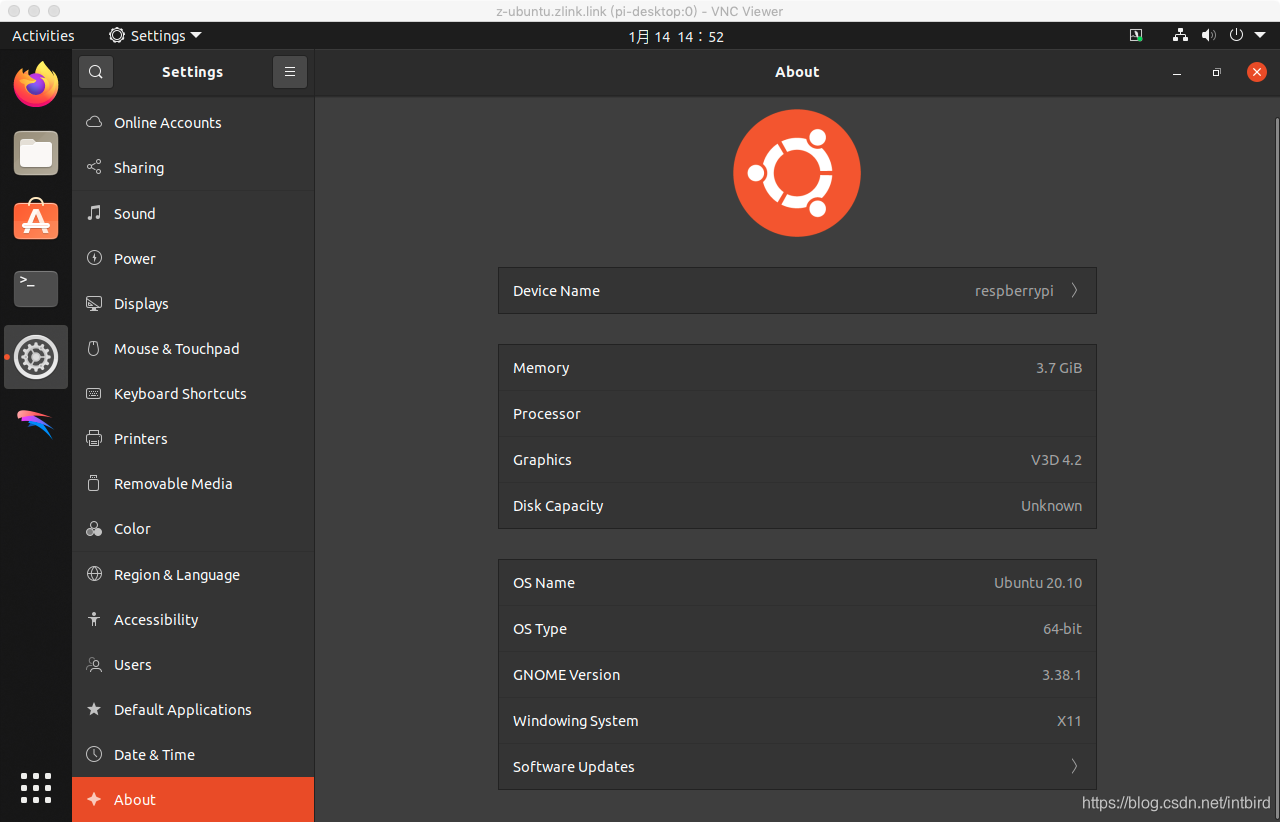Viewport: 1280px width, 822px height.
Task: Click the Sharing icon in the sidebar
Action: [x=94, y=167]
